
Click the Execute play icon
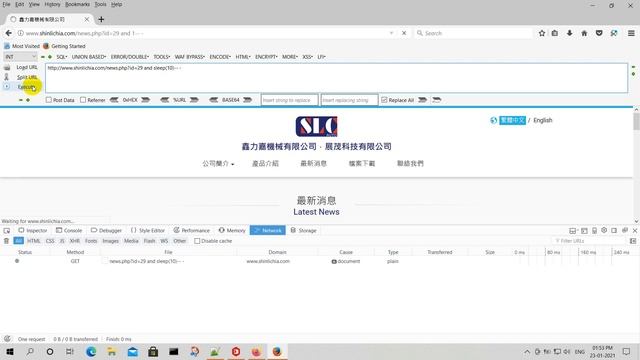pyautogui.click(x=7, y=87)
